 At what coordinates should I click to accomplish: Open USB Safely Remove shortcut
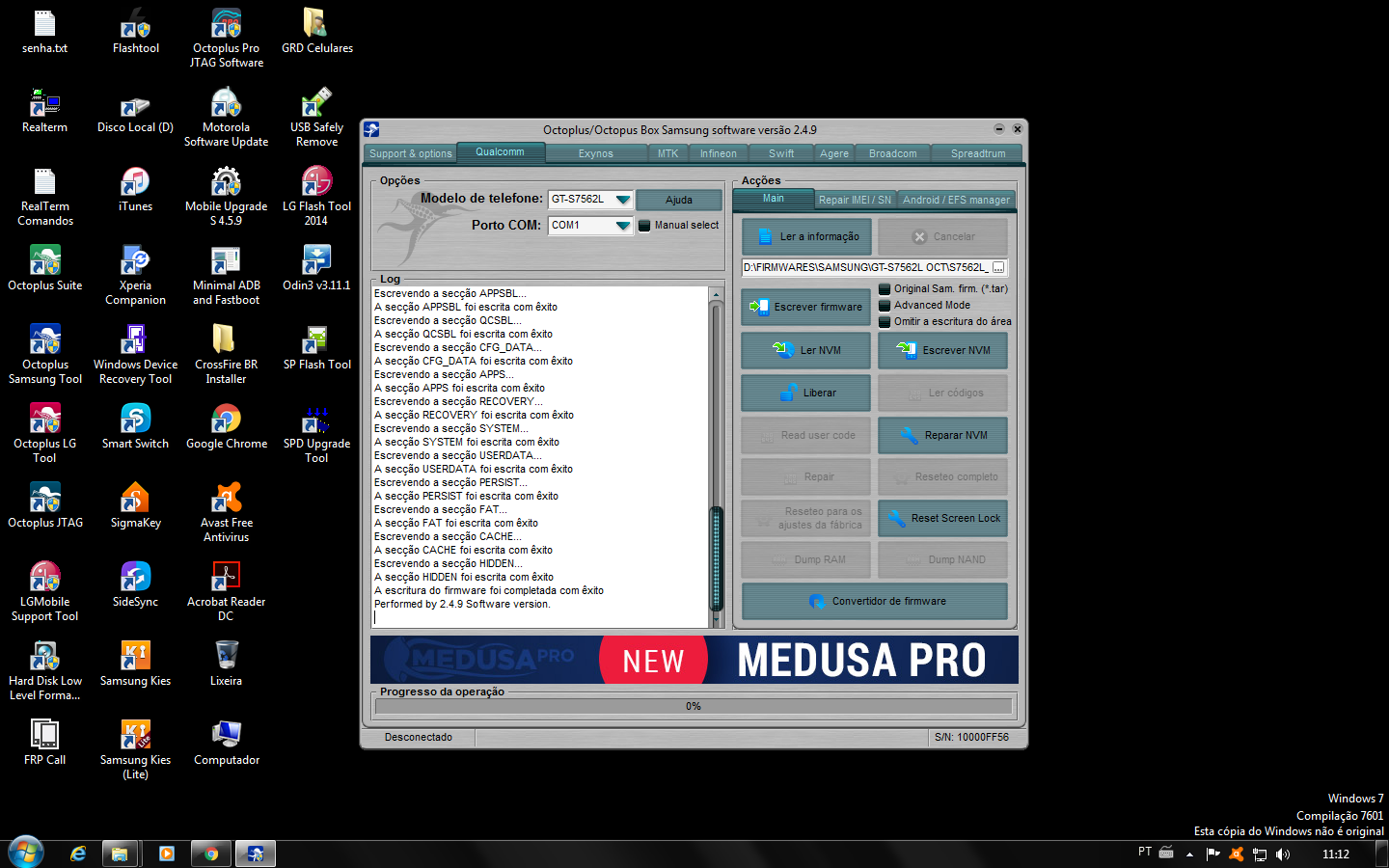[316, 117]
